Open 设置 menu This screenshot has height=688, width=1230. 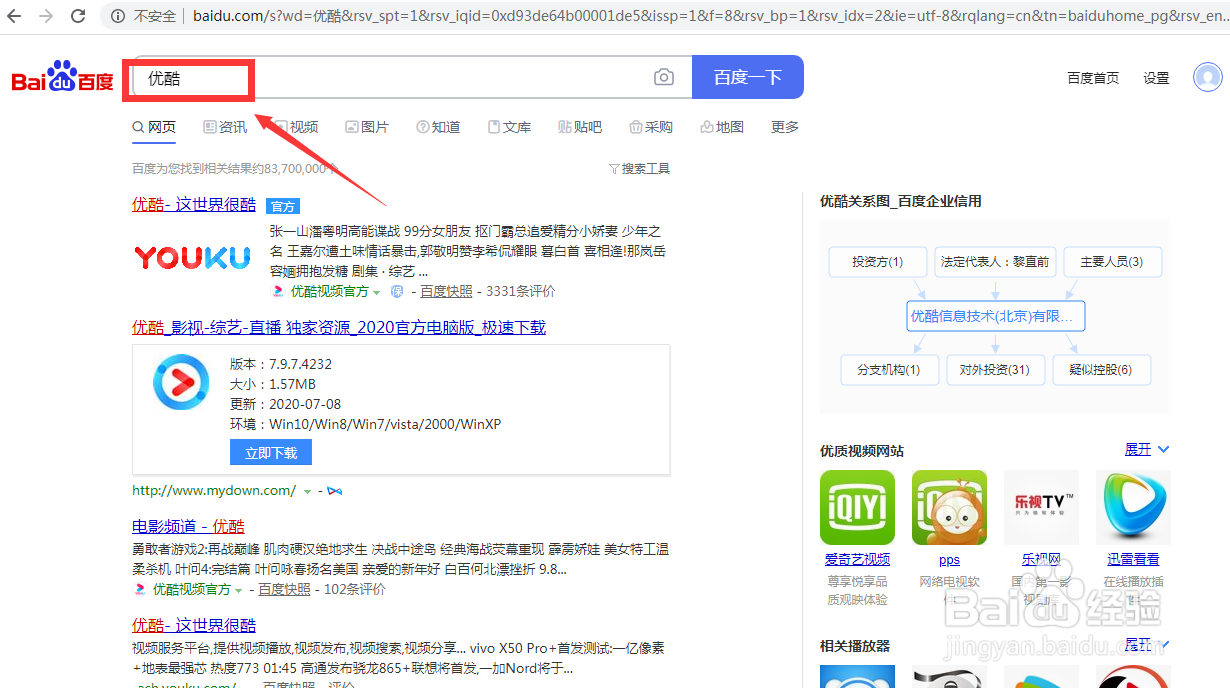coord(1156,77)
